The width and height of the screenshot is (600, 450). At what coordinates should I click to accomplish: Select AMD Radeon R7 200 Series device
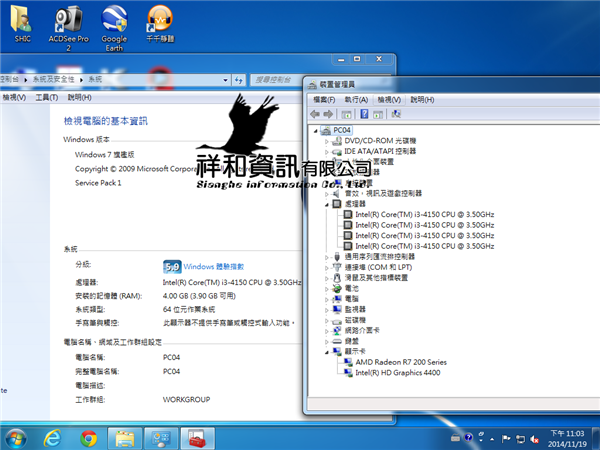[x=401, y=362]
